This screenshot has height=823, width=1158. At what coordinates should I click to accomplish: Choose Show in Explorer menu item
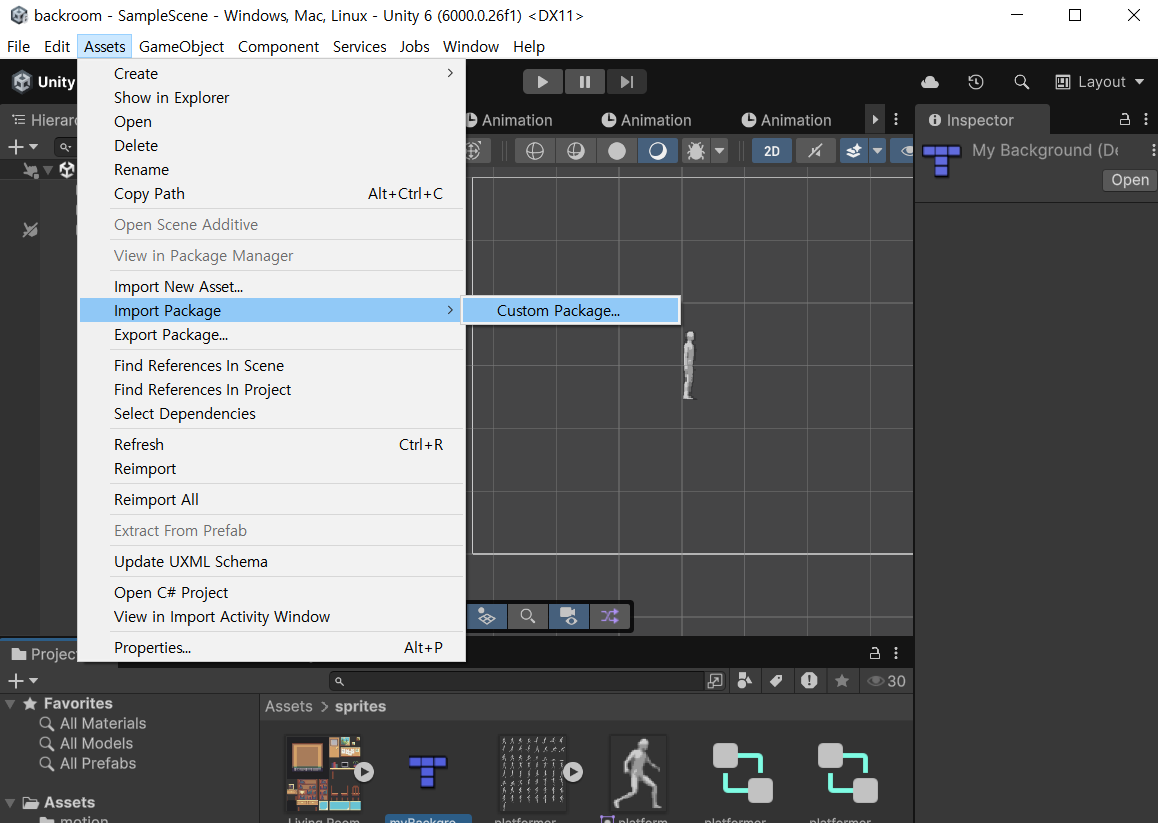[272, 98]
